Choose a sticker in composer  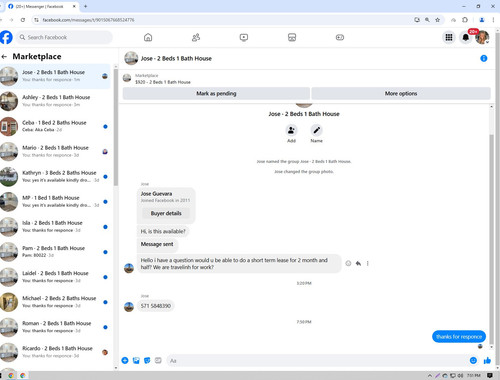[147, 360]
